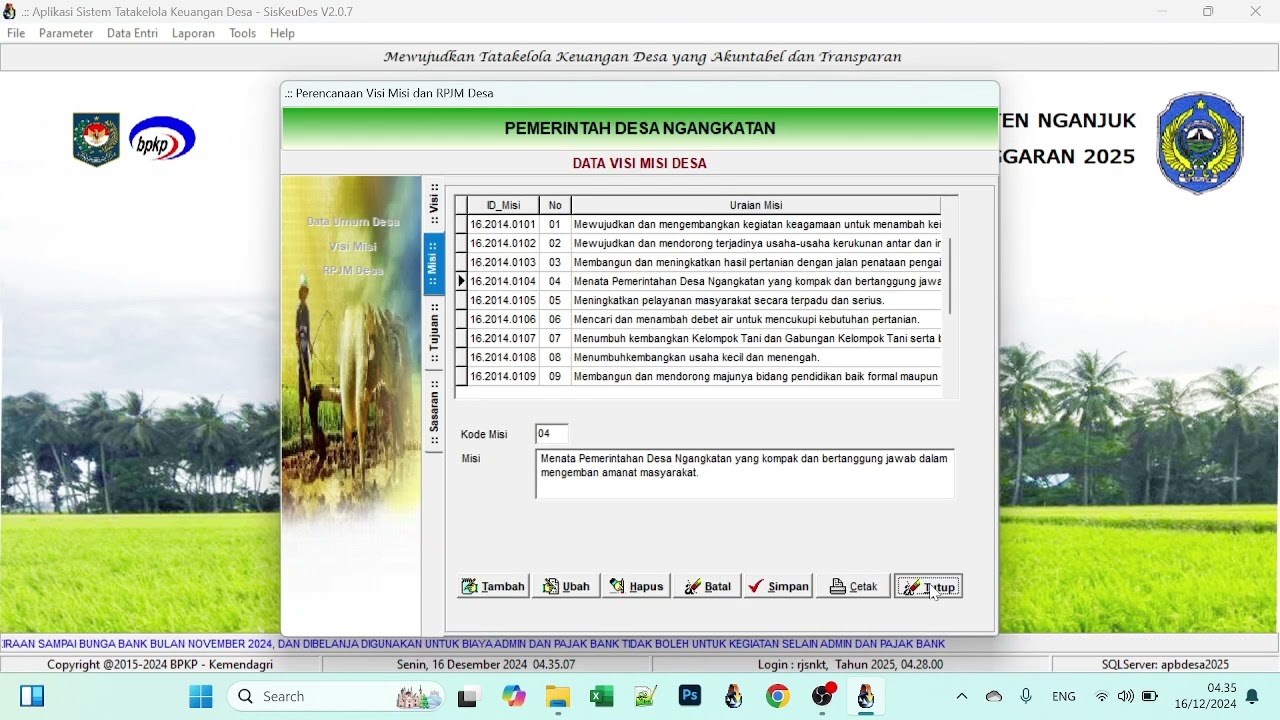Click the active SisKeuDes taskbar icon
Image resolution: width=1280 pixels, height=720 pixels.
866,696
